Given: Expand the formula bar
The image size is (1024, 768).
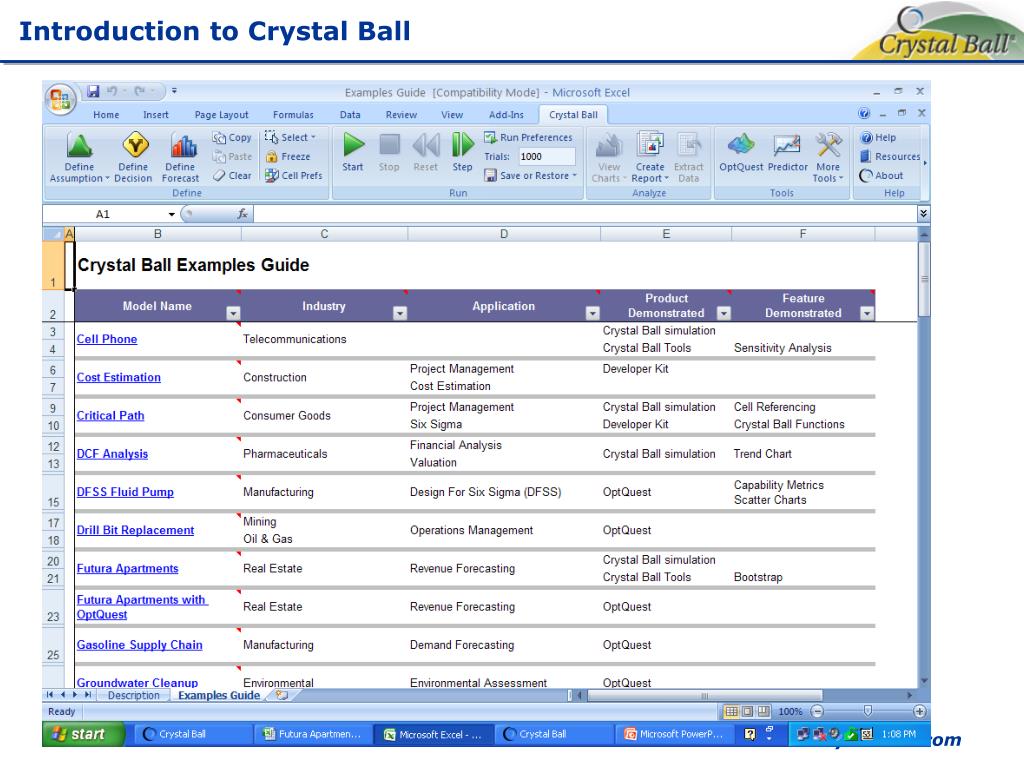Looking at the screenshot, I should pos(923,214).
